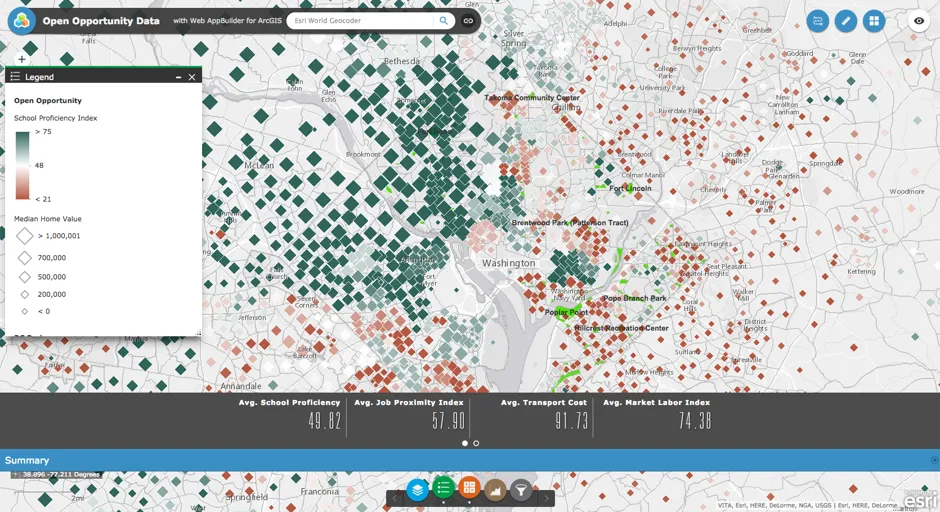Open the swipe widget with arrows icon
This screenshot has width=940, height=512.
[817, 21]
